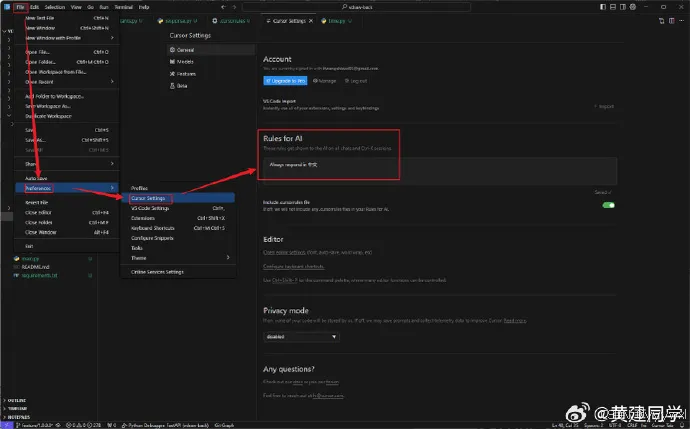Open the General settings section

[183, 49]
